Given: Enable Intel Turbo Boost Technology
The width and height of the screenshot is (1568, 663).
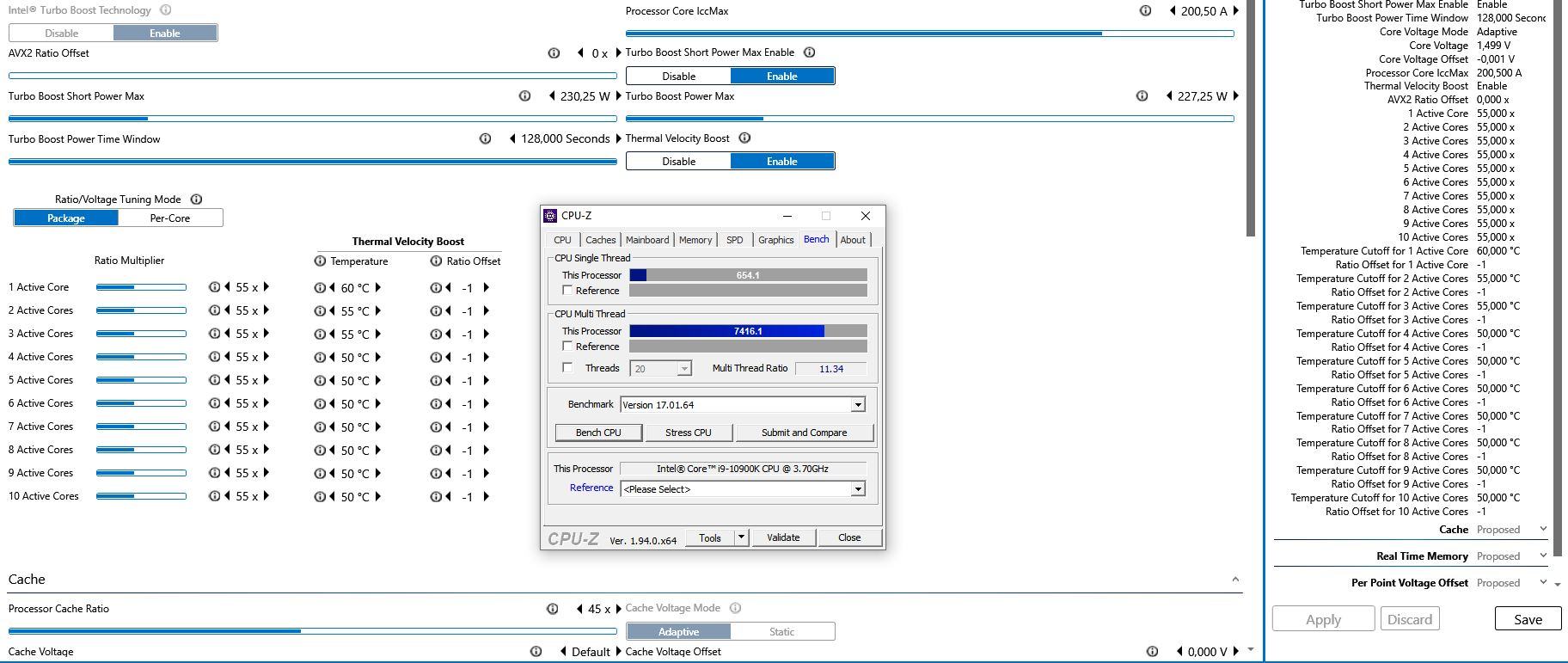Looking at the screenshot, I should click(x=165, y=33).
